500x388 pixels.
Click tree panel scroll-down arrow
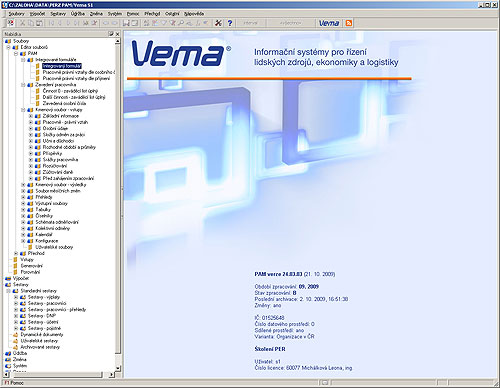coord(117,368)
